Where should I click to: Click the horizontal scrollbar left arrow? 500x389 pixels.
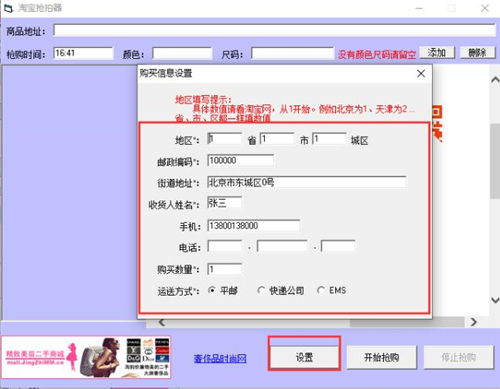pyautogui.click(x=162, y=322)
